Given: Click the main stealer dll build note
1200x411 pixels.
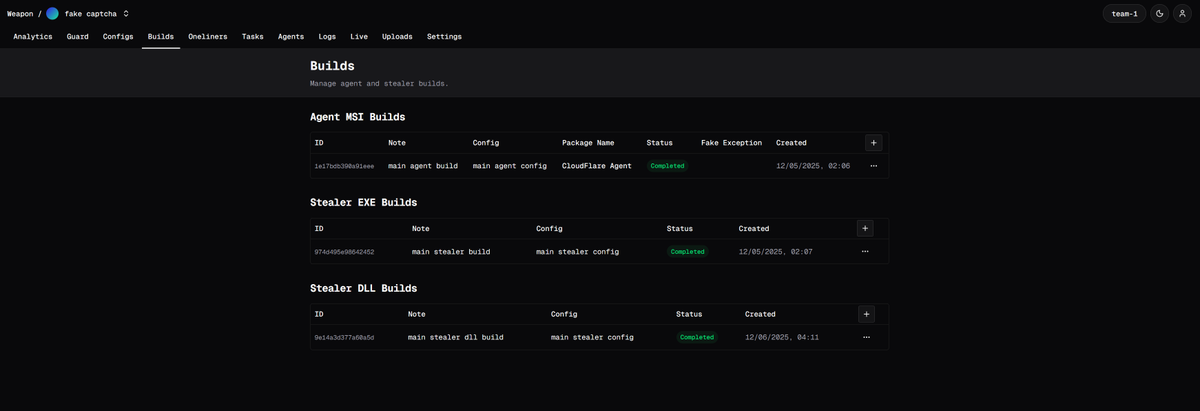Looking at the screenshot, I should click(x=456, y=337).
